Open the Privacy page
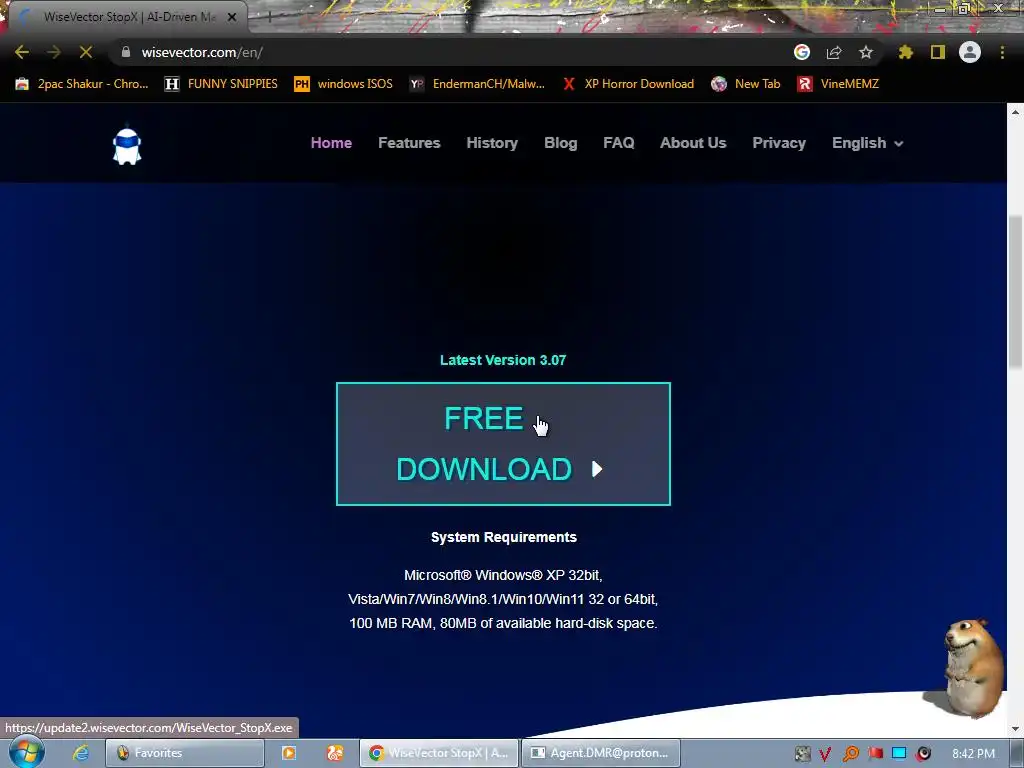This screenshot has height=768, width=1024. 778,143
